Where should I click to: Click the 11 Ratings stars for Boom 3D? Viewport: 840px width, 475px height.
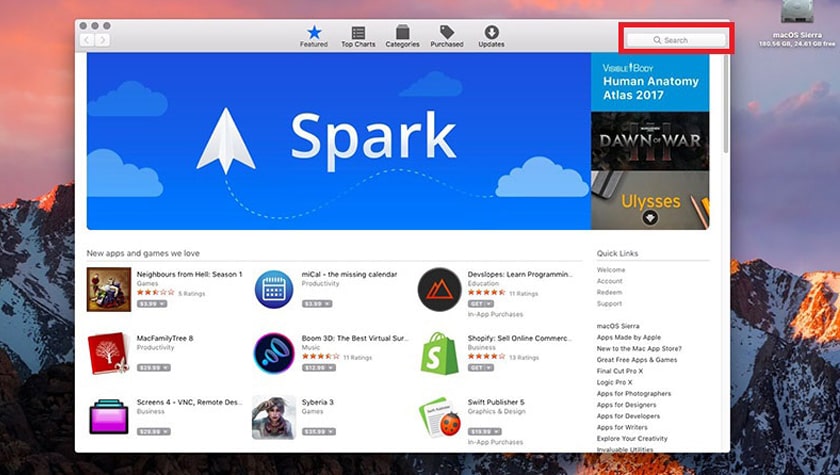click(x=320, y=357)
